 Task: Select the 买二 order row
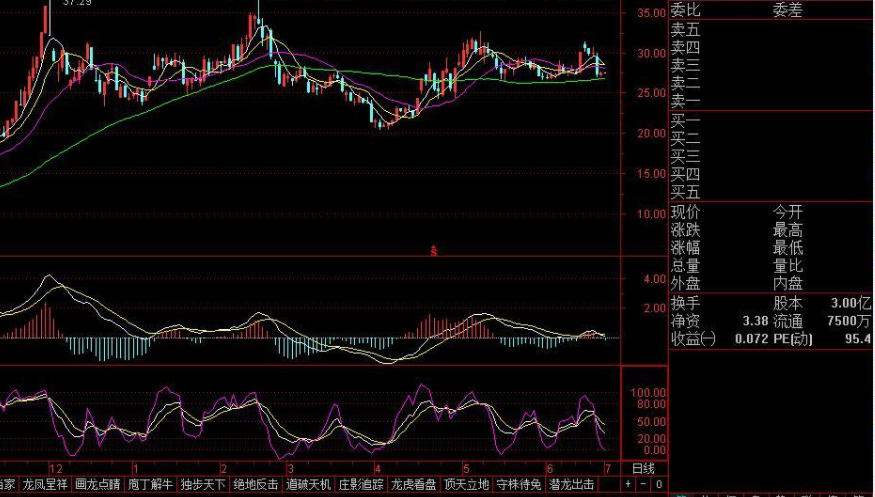pos(772,138)
